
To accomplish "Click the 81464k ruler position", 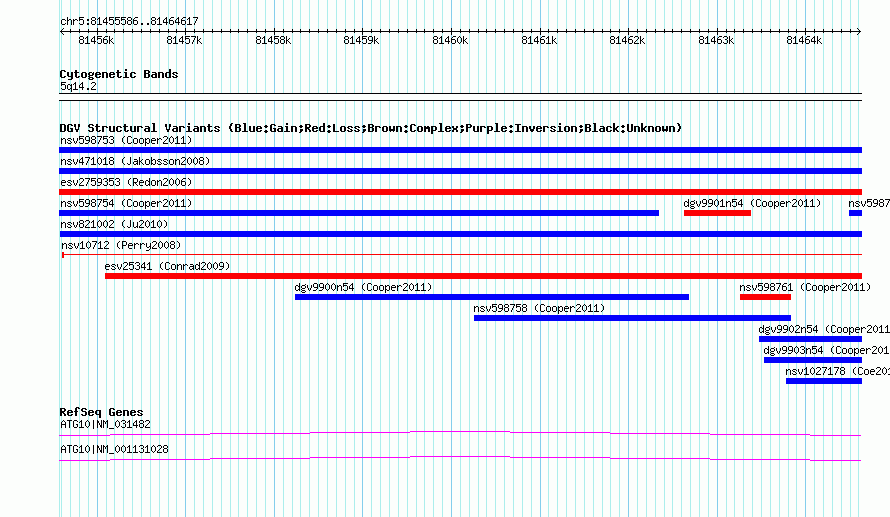I will pos(804,40).
